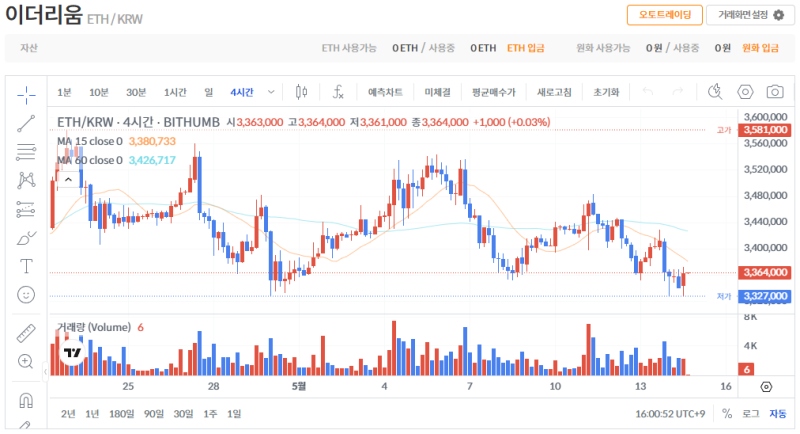
Task: Click the high price label 3,581,000
Action: click(765, 130)
